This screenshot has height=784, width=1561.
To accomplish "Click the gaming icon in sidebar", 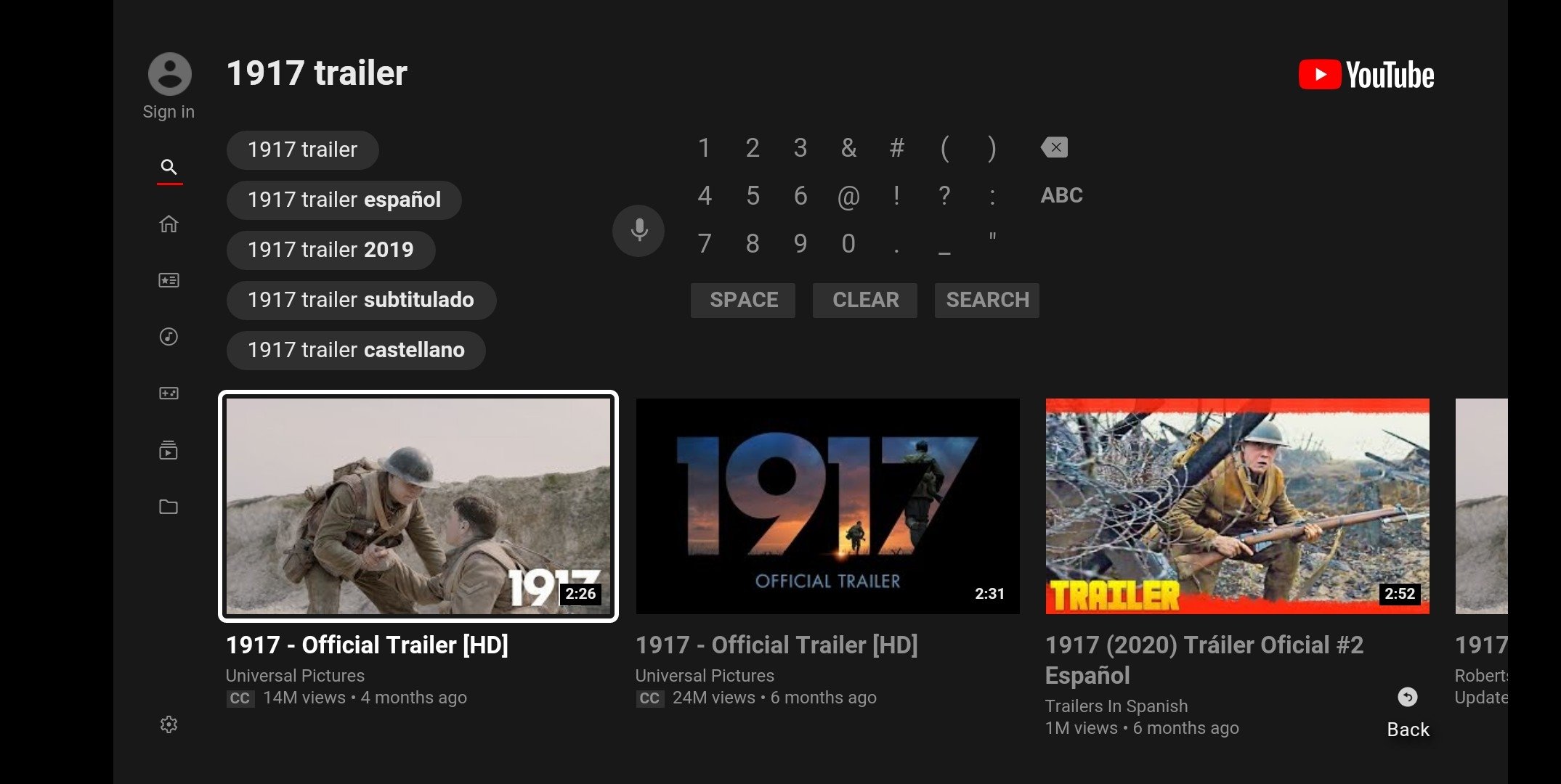I will (168, 393).
